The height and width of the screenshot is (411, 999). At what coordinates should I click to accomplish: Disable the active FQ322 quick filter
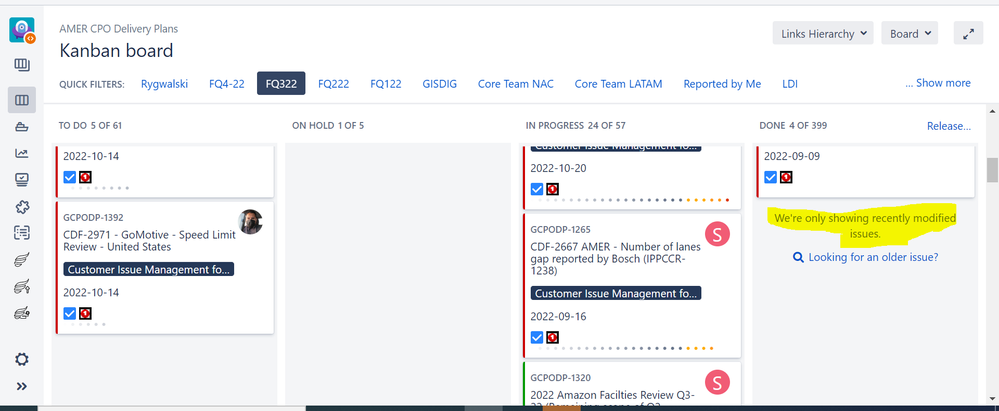[x=281, y=83]
